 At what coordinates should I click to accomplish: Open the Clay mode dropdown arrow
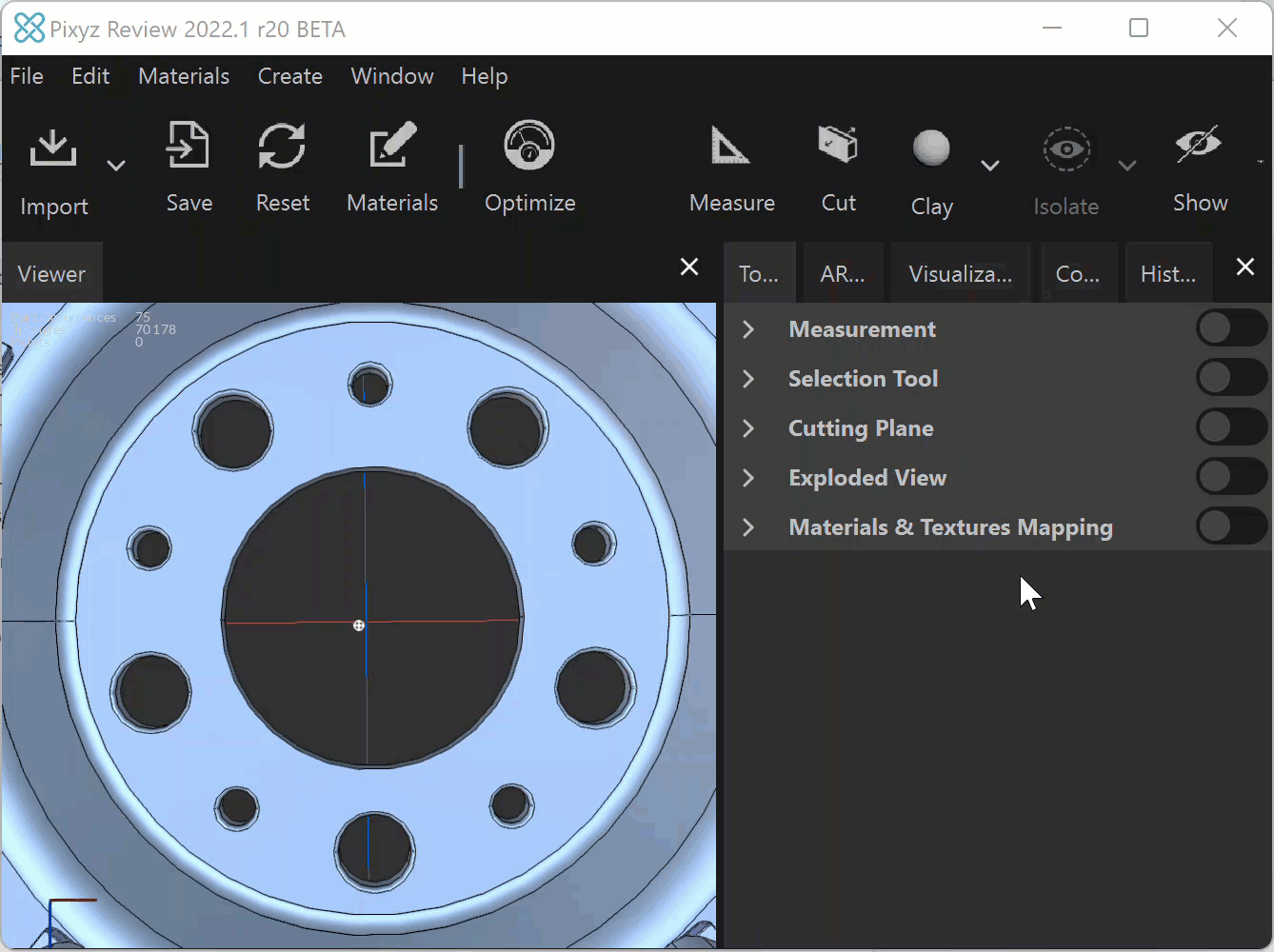click(990, 166)
